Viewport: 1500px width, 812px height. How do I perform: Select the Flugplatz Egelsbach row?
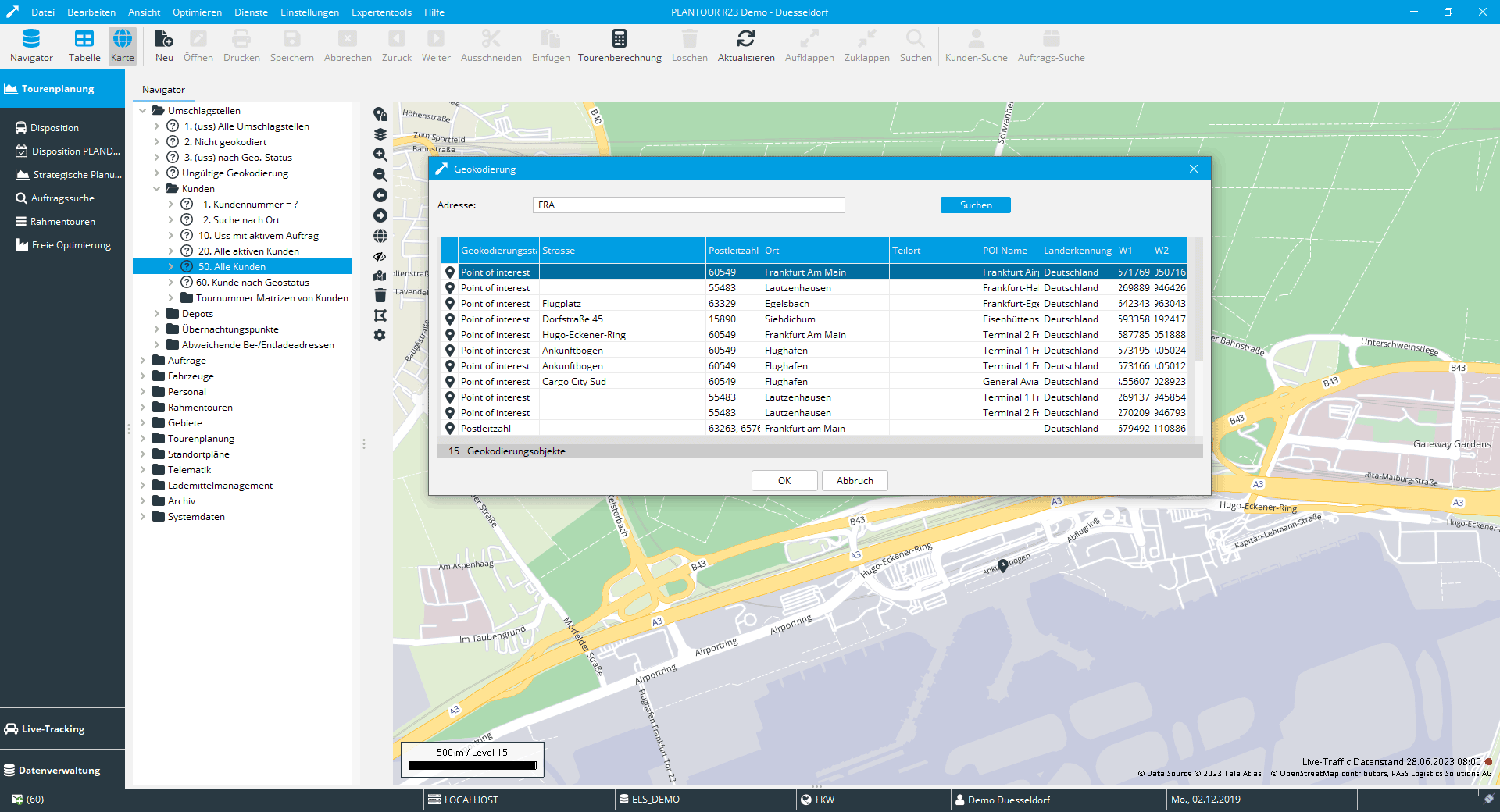click(814, 304)
